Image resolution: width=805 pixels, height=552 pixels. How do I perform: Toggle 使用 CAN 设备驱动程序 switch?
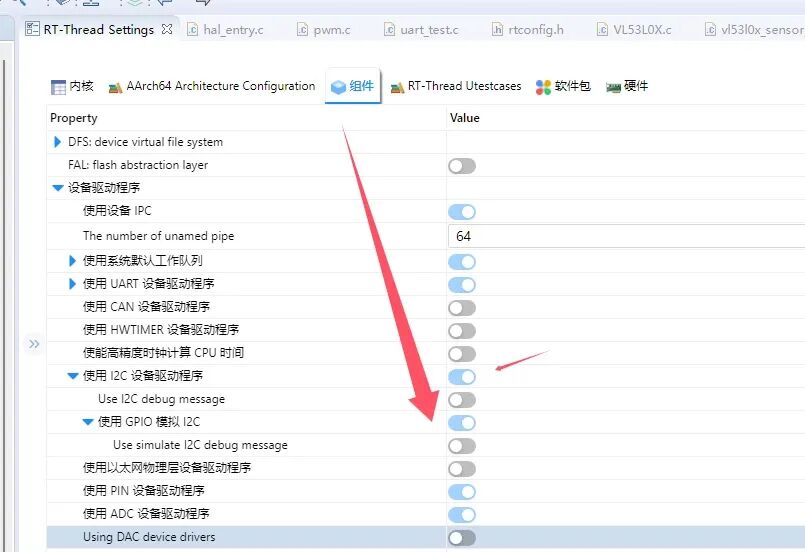click(462, 307)
